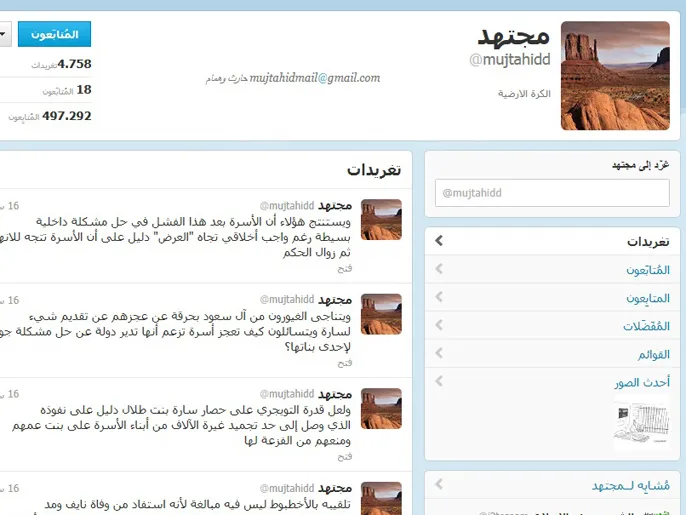Open the مُشابِه لـمجتهد similar accounts link
686x515 pixels.
(x=630, y=486)
